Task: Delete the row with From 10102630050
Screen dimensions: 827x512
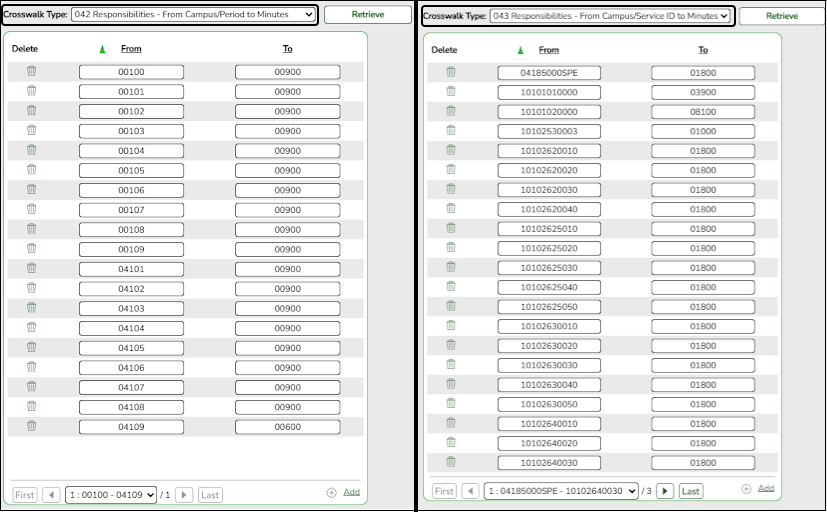Action: coord(451,403)
